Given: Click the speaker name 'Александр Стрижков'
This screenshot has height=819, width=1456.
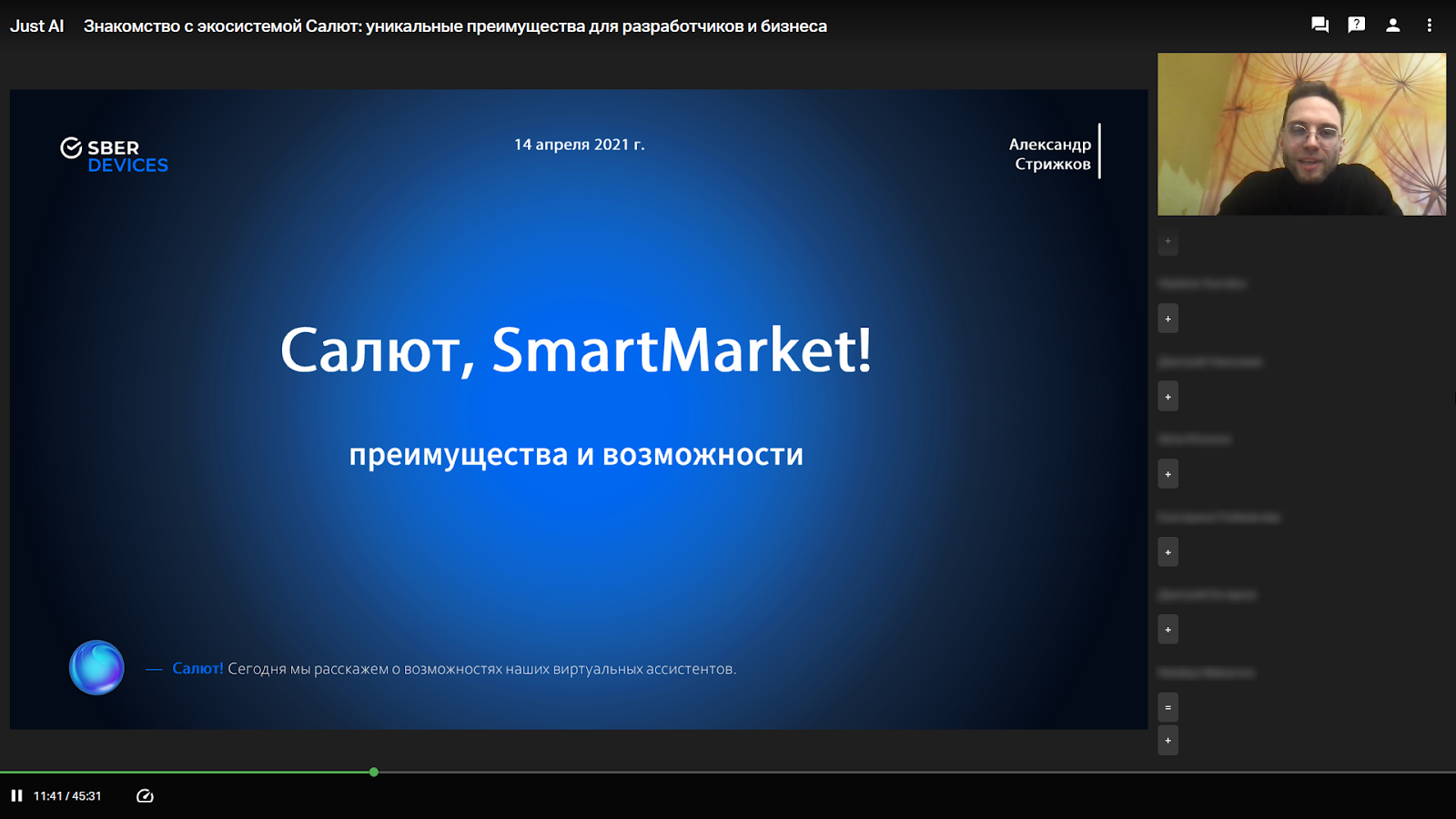Looking at the screenshot, I should coord(1050,154).
